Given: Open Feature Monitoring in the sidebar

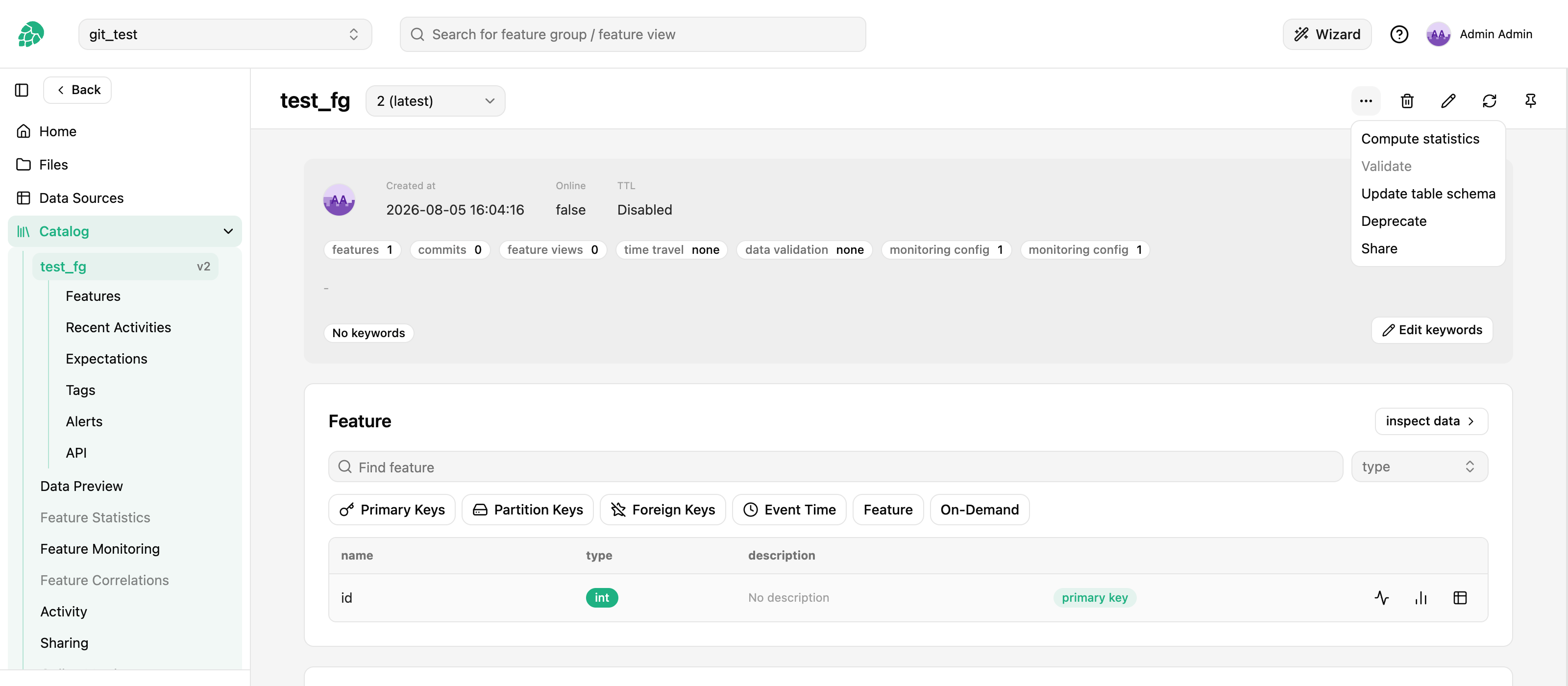Looking at the screenshot, I should point(100,549).
